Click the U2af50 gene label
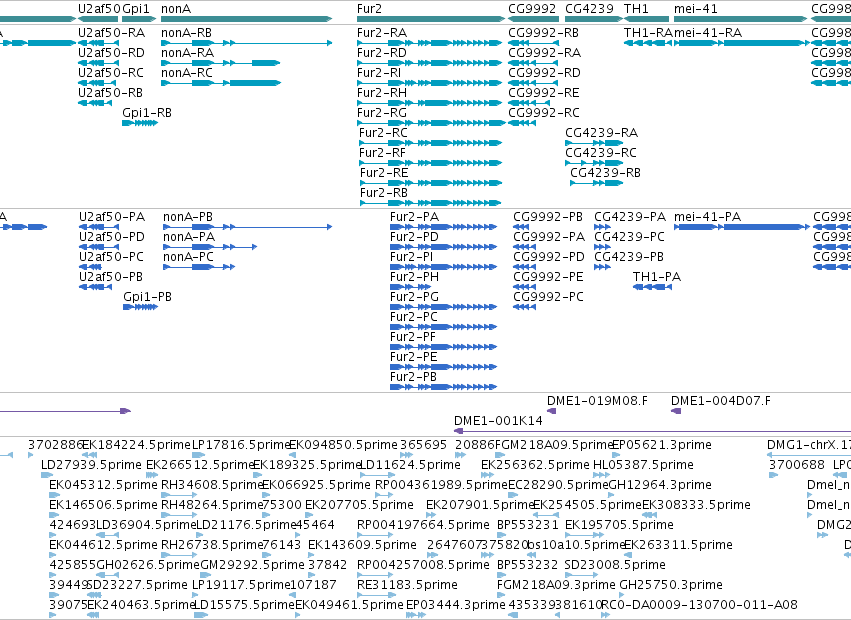This screenshot has height=620, width=851. (x=99, y=9)
